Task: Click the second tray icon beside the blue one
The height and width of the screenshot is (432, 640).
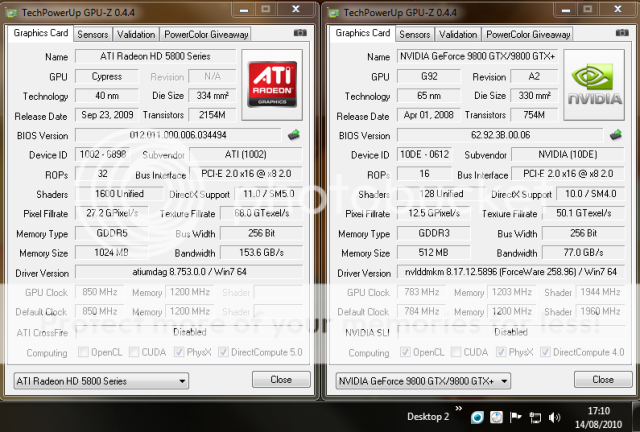Action: pyautogui.click(x=496, y=417)
